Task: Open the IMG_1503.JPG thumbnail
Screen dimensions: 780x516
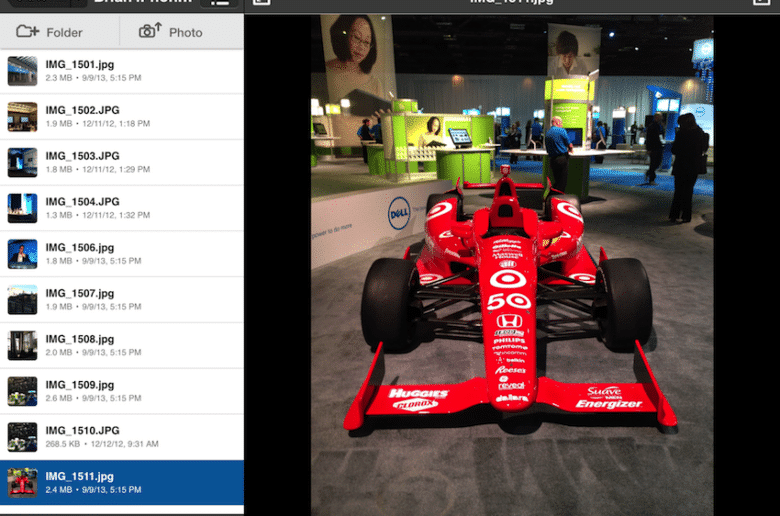Action: 22,162
